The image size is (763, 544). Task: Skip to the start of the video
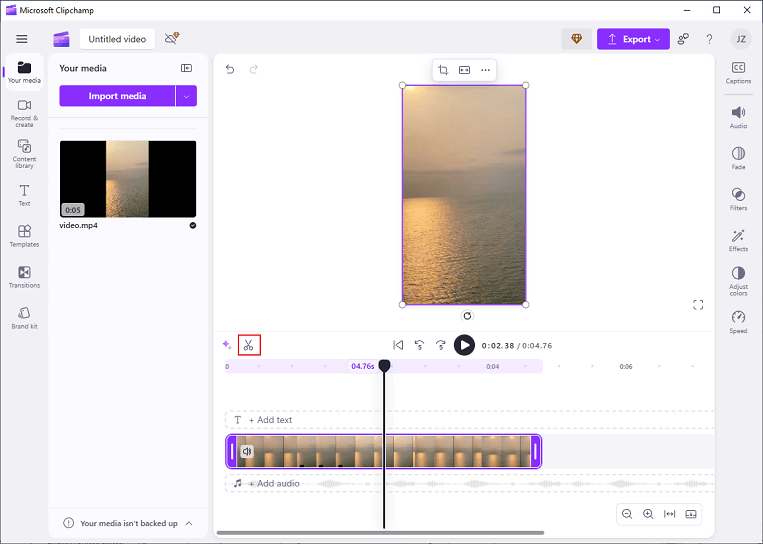tap(398, 345)
